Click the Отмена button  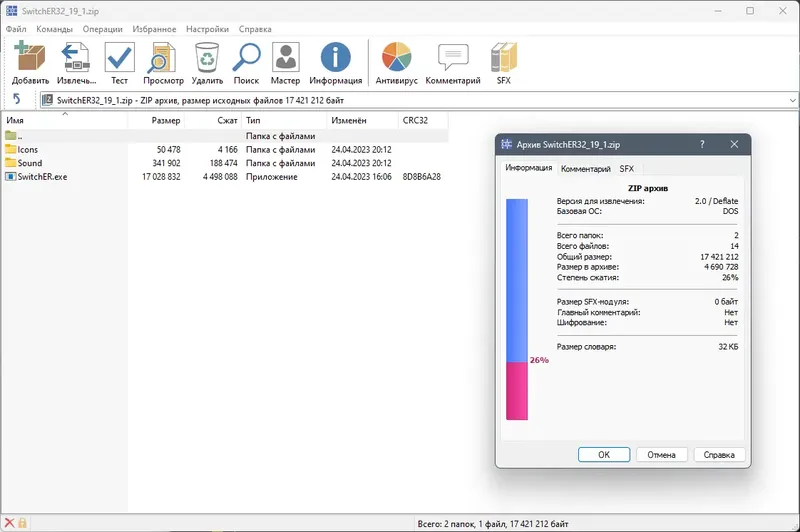click(x=662, y=454)
